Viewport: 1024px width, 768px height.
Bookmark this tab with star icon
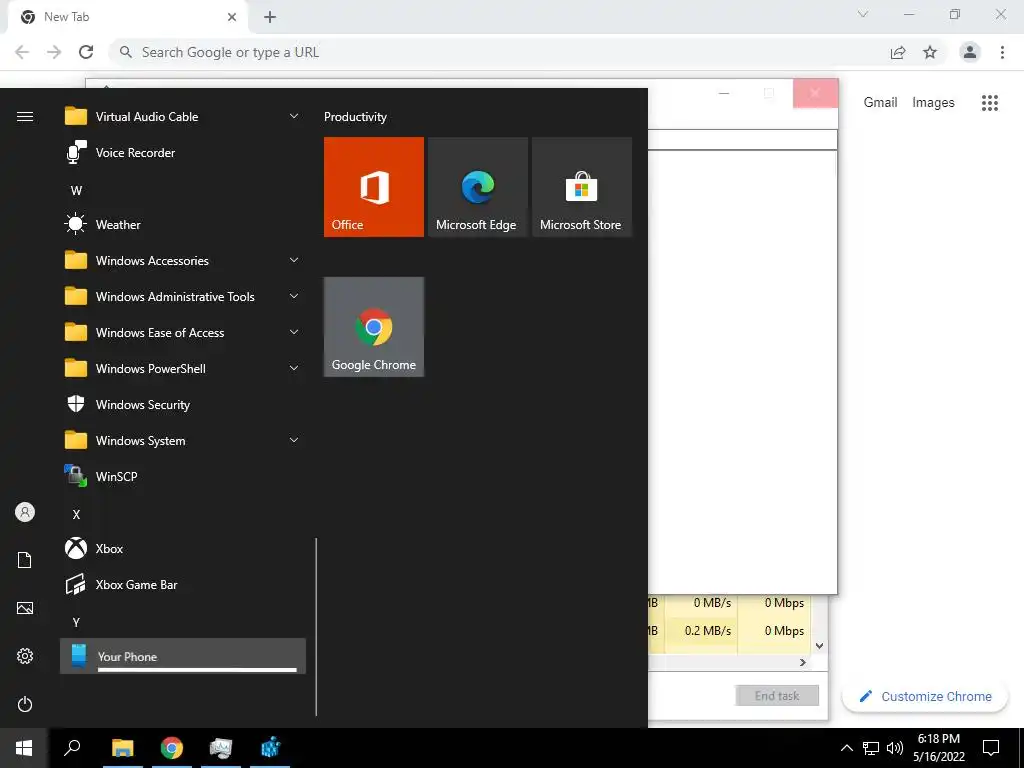click(930, 52)
